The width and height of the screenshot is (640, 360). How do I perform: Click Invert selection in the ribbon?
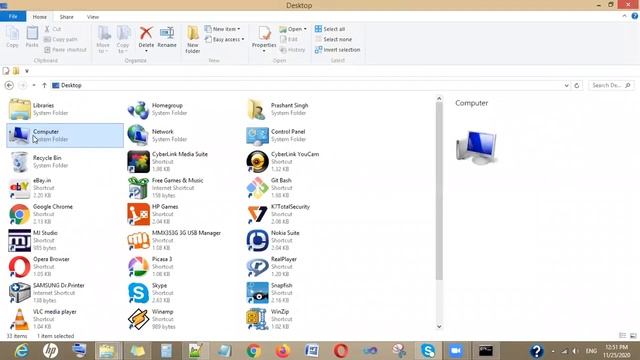[338, 50]
